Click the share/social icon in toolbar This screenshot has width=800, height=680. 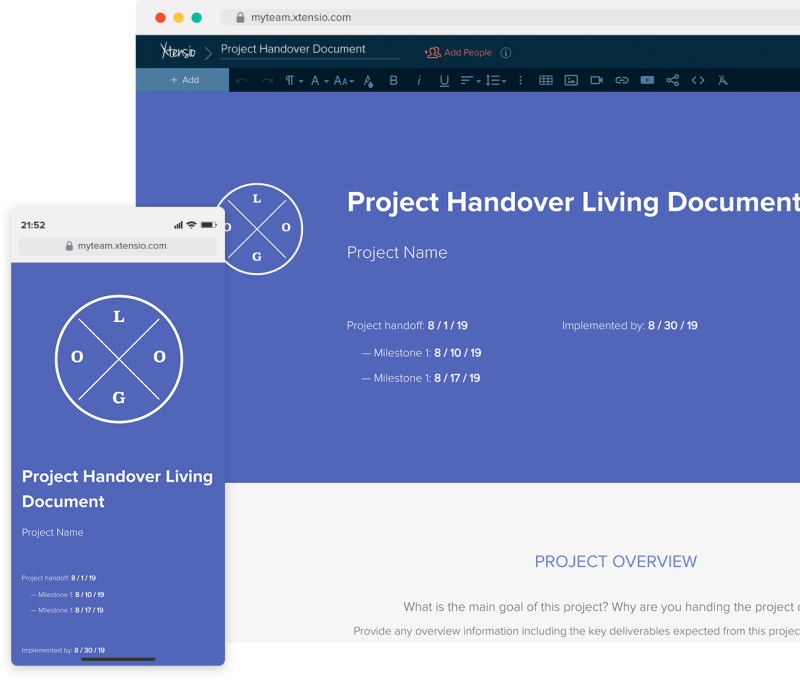tap(672, 80)
